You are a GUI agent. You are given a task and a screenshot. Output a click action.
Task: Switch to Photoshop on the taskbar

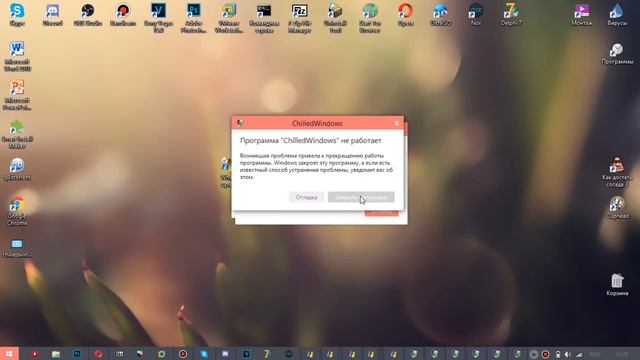pyautogui.click(x=77, y=354)
